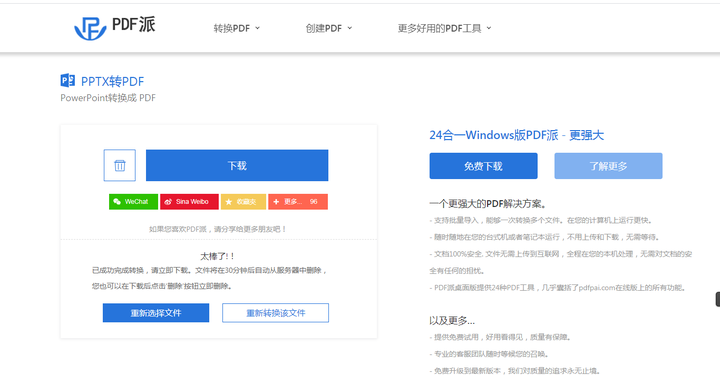Share via the Sina Weibo button
This screenshot has height=375, width=720.
click(189, 201)
